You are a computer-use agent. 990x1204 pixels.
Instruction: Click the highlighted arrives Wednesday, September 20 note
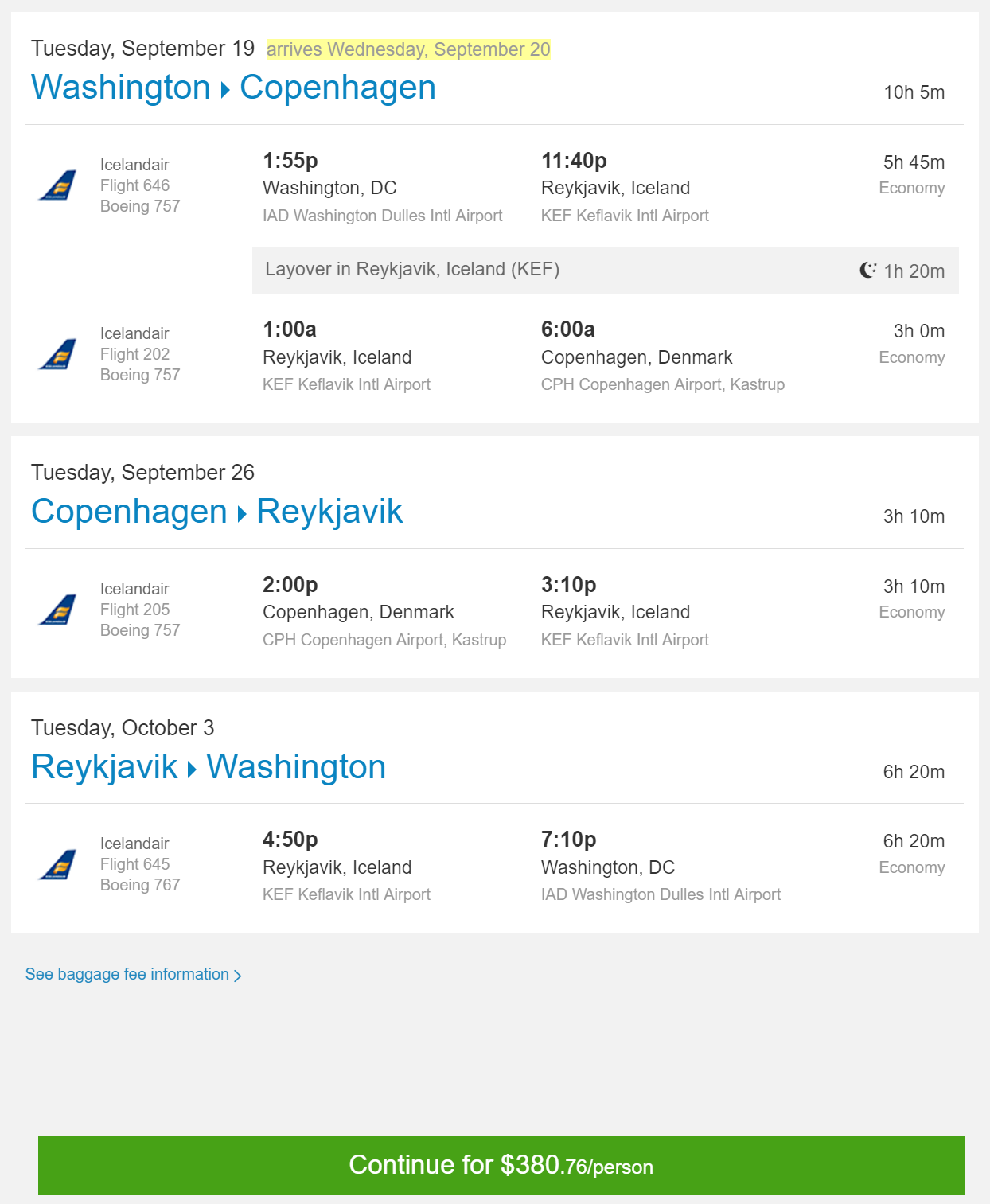[408, 49]
